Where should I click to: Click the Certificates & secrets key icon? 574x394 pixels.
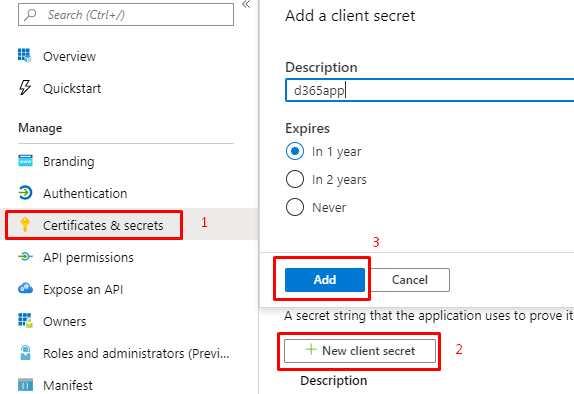coord(25,224)
